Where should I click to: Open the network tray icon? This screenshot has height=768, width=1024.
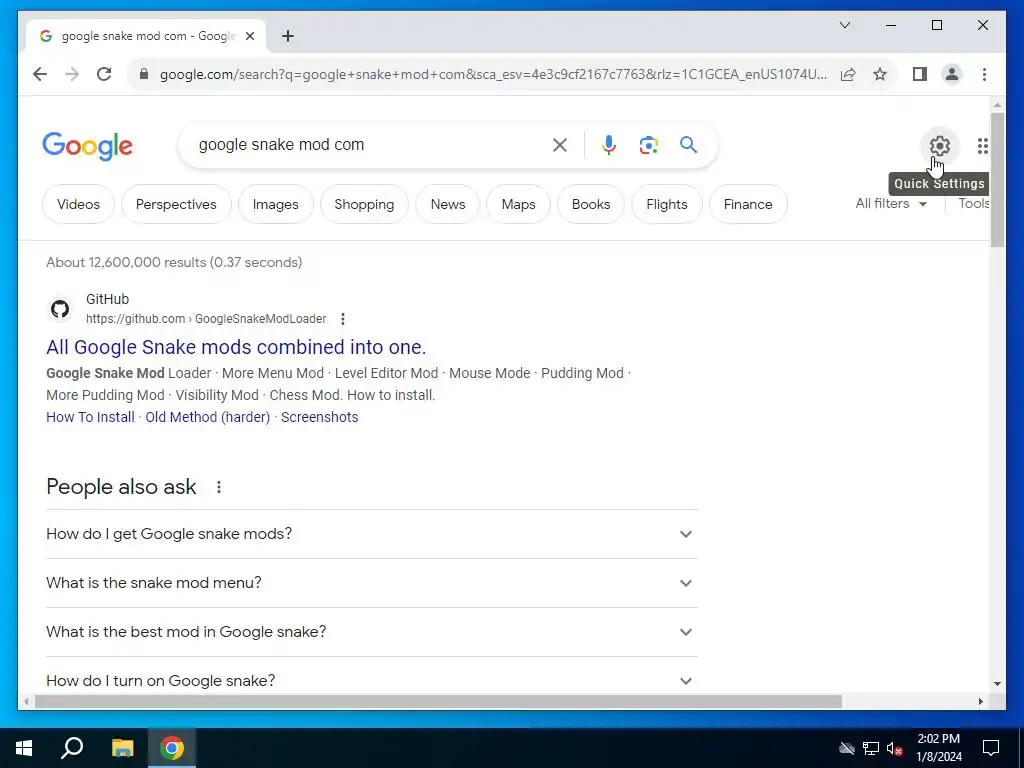point(871,748)
